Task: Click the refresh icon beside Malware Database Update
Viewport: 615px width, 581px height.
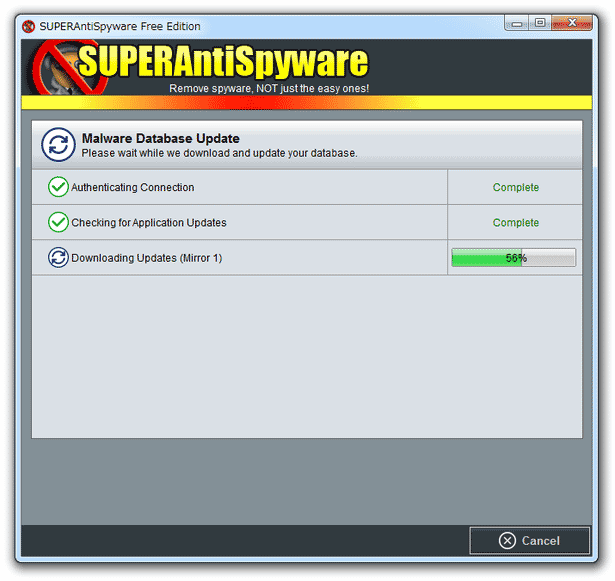Action: (58, 144)
